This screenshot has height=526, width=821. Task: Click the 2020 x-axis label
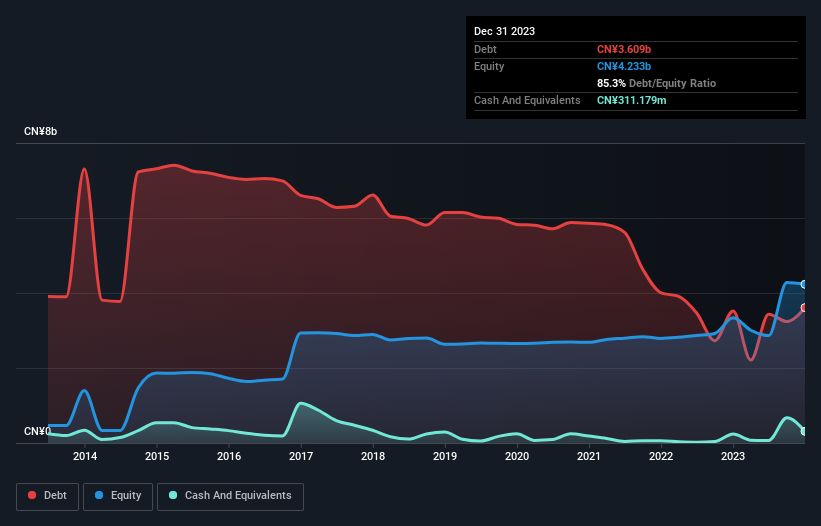click(x=517, y=456)
